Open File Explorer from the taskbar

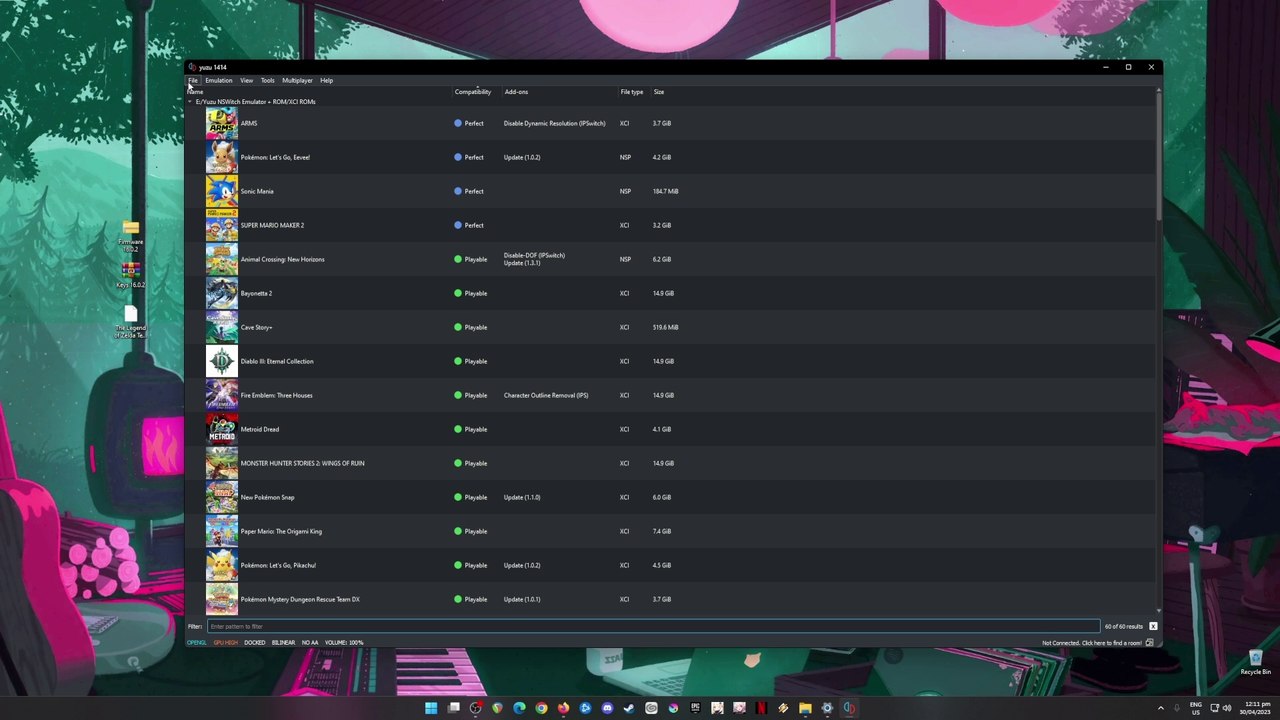(x=805, y=708)
